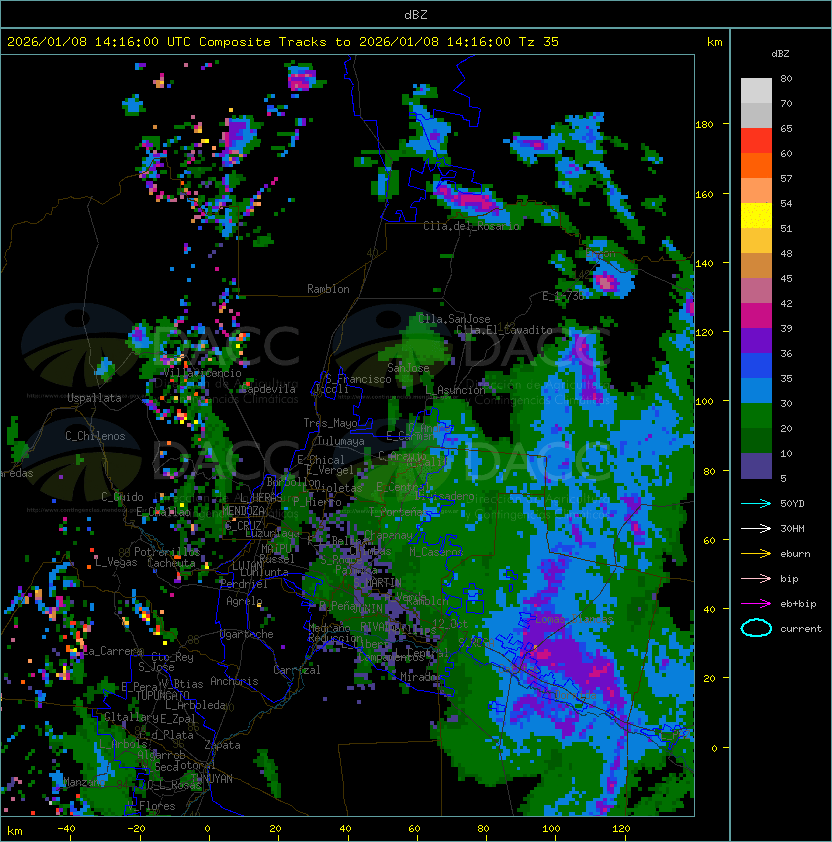The height and width of the screenshot is (842, 832).
Task: Click the 'Tulumaya' label on map
Action: [341, 441]
